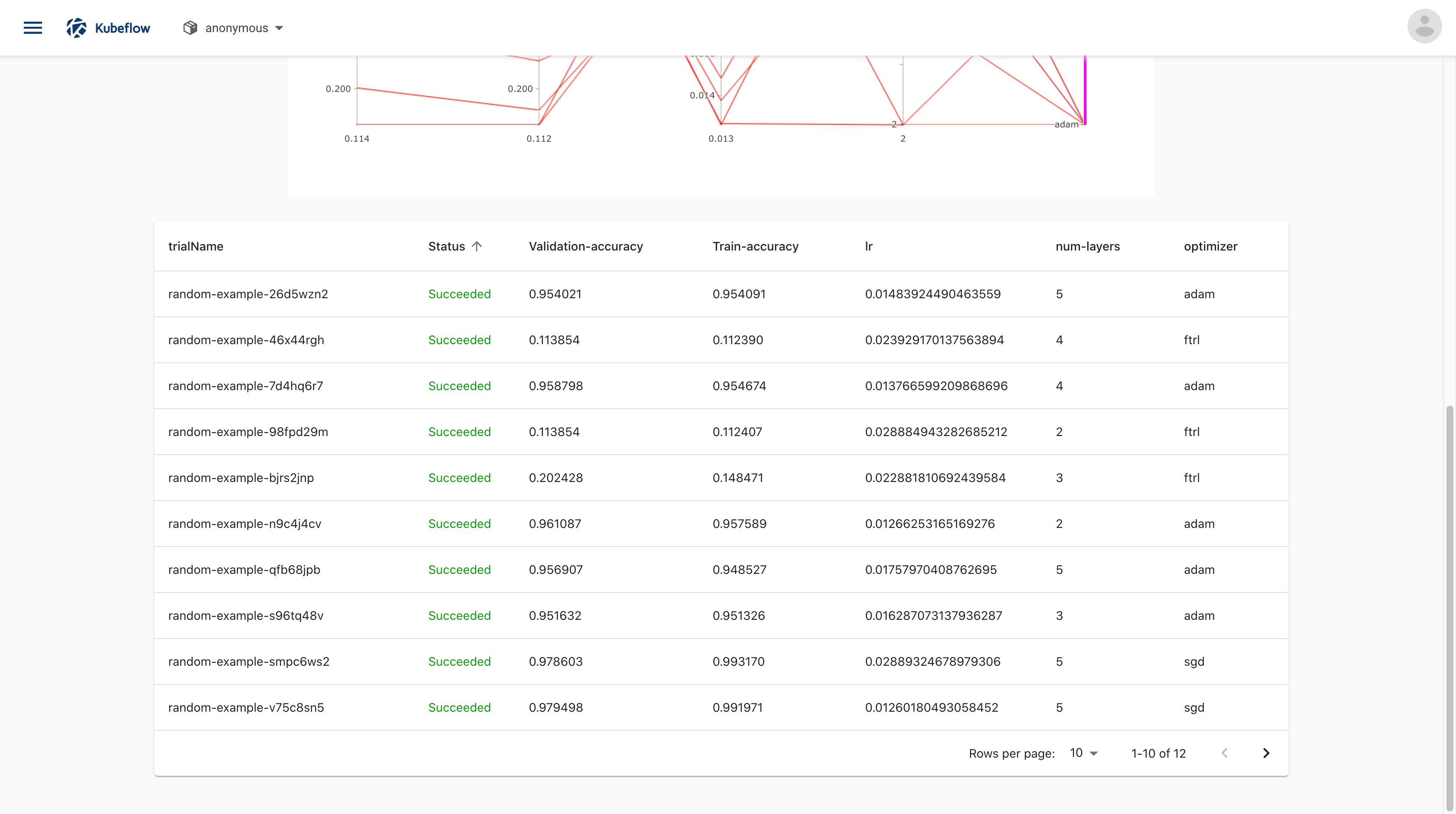The height and width of the screenshot is (814, 1456).
Task: Click train accuracy value 0.993170
Action: click(738, 661)
